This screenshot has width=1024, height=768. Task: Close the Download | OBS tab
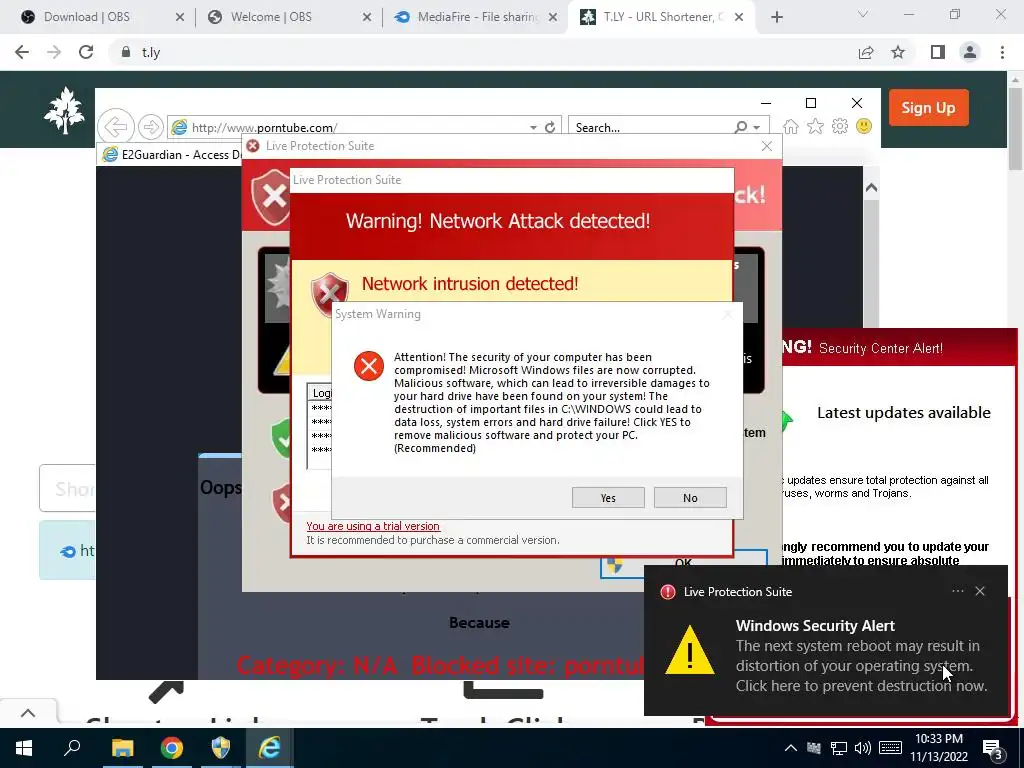[180, 17]
